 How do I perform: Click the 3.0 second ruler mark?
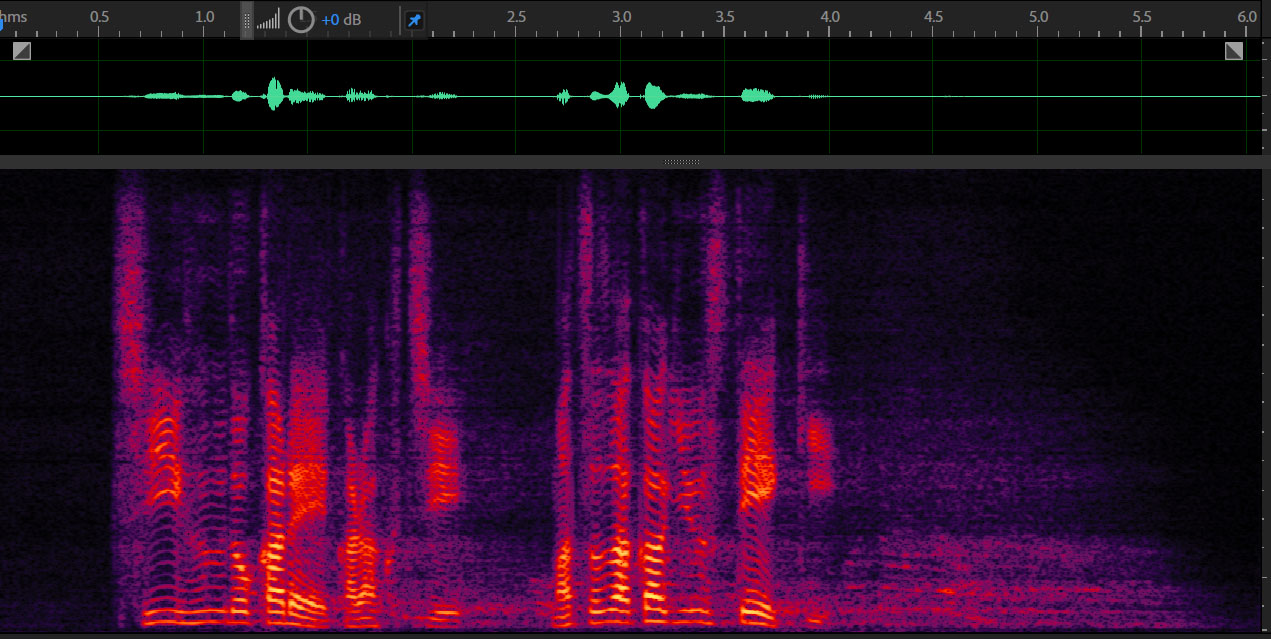click(621, 17)
